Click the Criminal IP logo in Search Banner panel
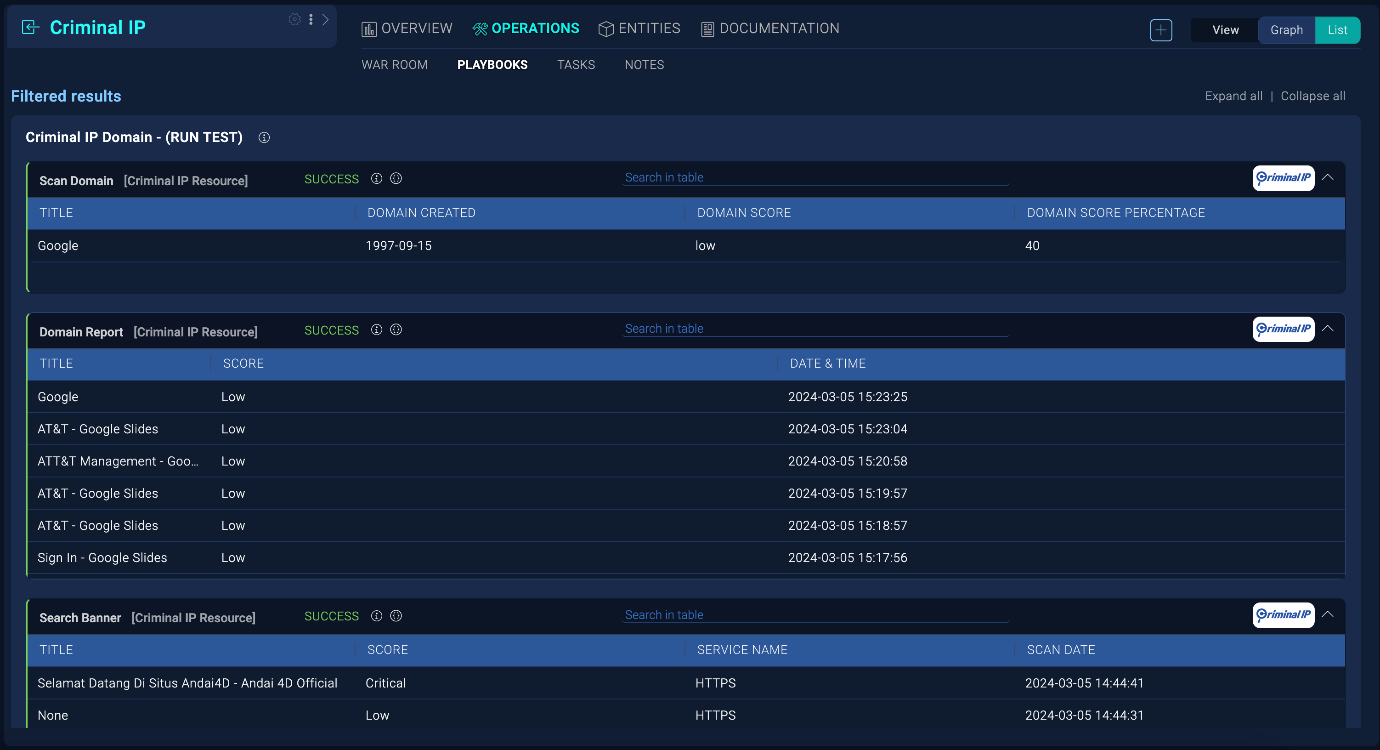The image size is (1380, 750). 1283,615
